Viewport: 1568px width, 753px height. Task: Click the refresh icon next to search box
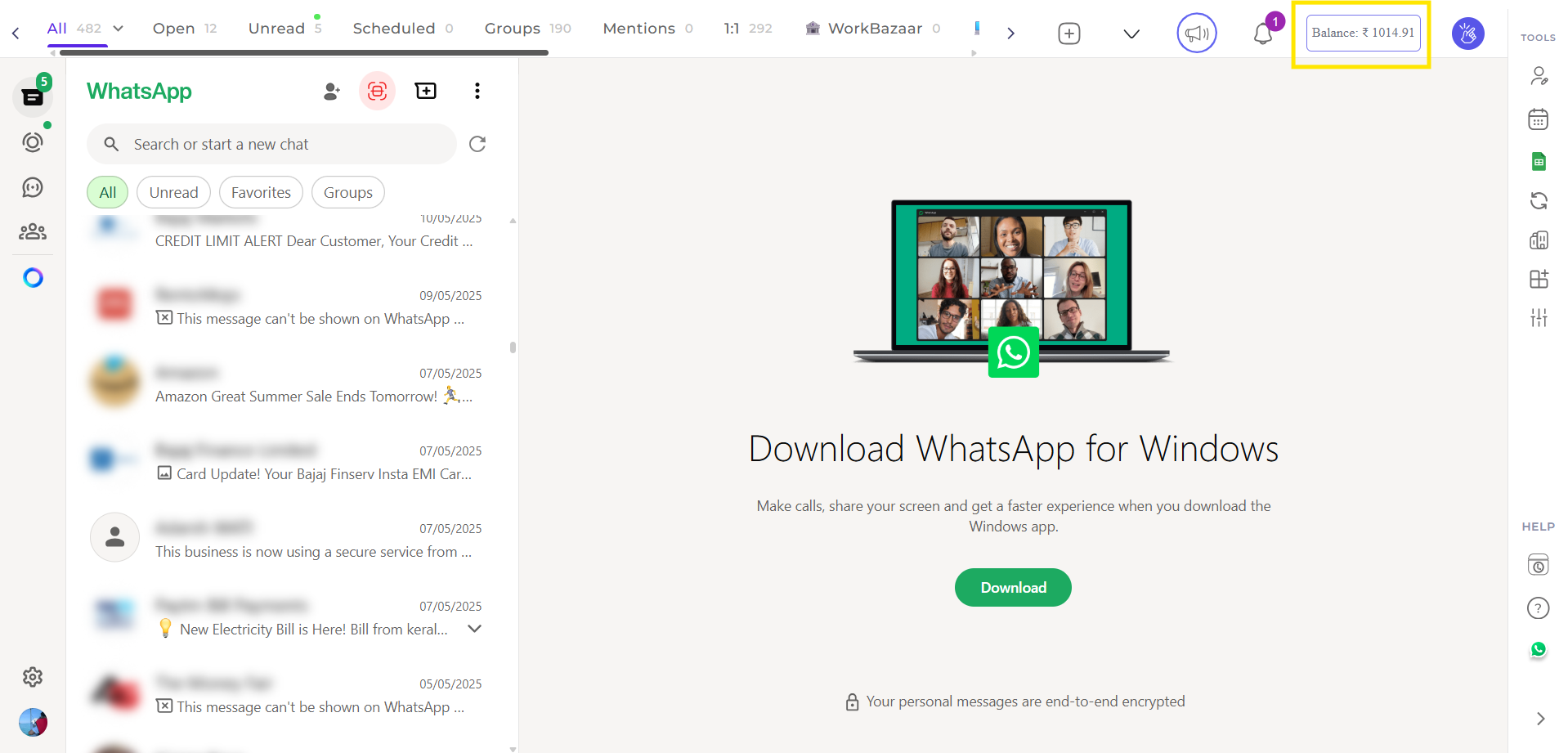pos(477,144)
